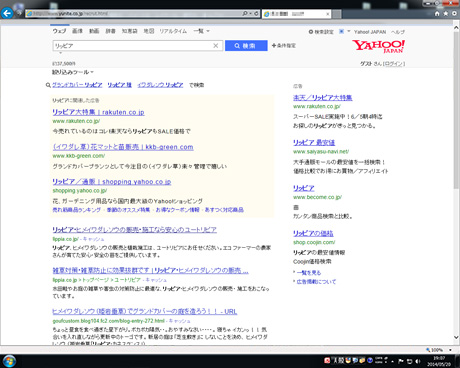Select the 地図 search tab
Viewport: 460px width, 368px height.
(149, 31)
